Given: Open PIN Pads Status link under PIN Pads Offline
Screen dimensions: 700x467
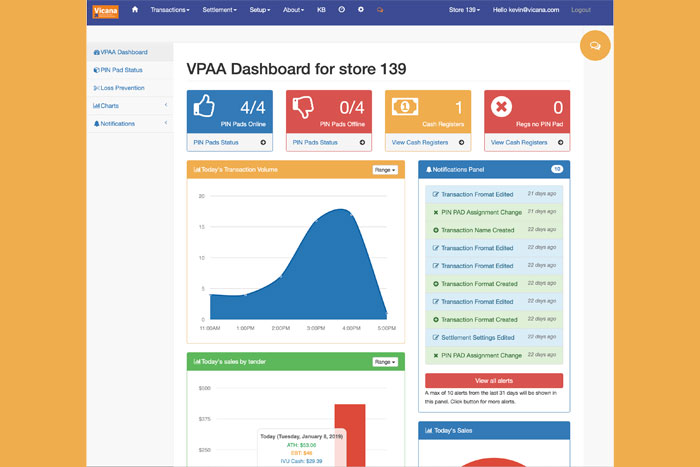Looking at the screenshot, I should point(315,142).
